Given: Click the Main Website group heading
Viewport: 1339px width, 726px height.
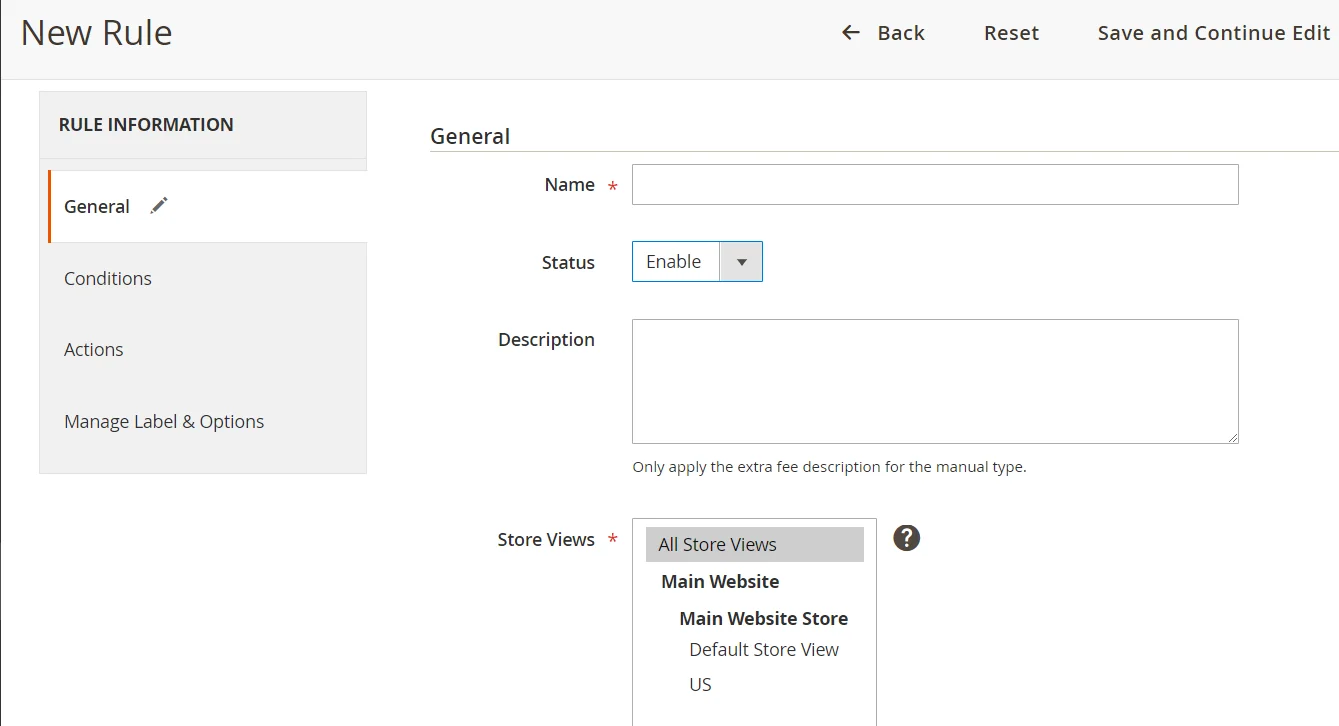Looking at the screenshot, I should [x=720, y=582].
